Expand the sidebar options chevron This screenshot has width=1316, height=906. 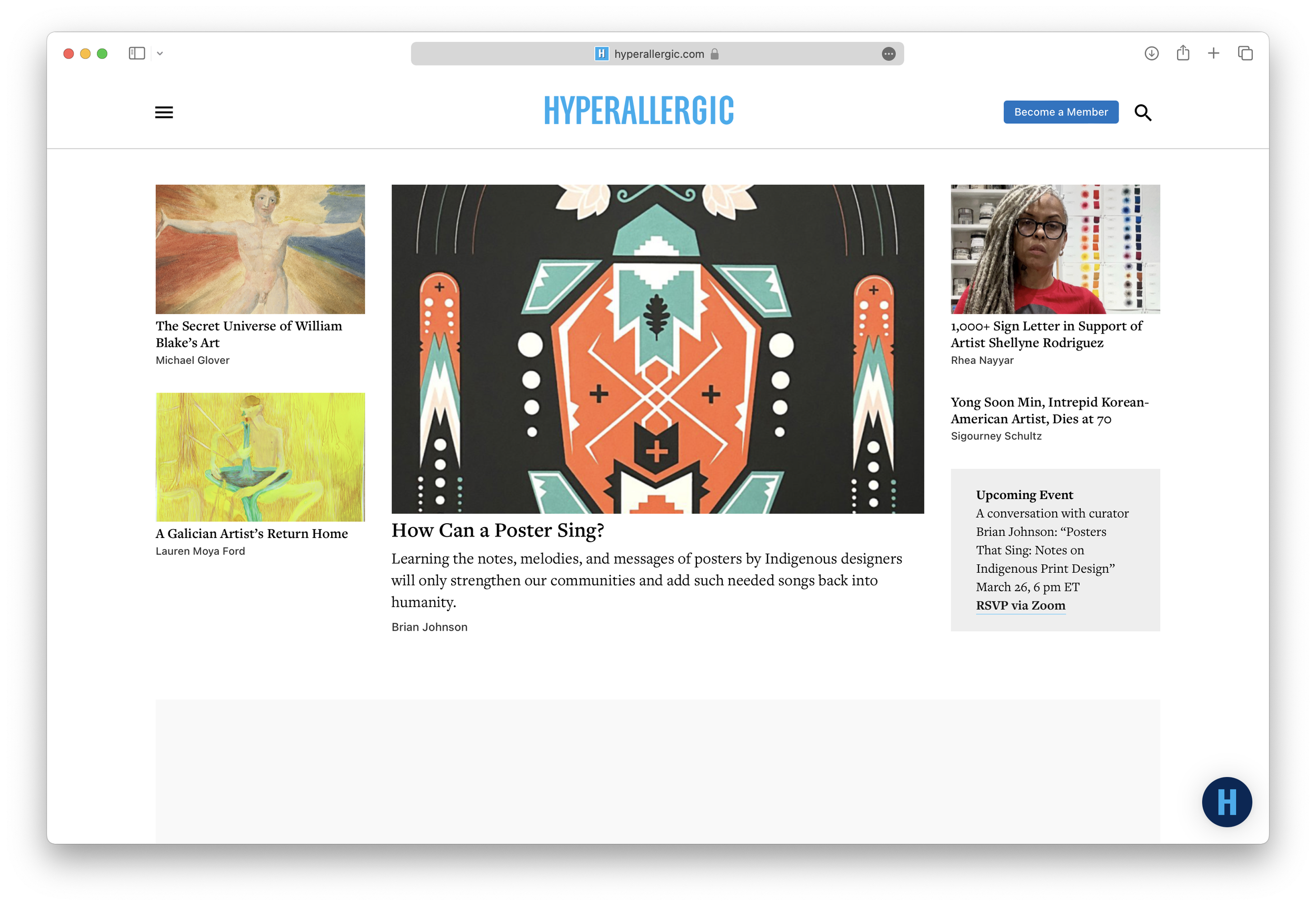pos(159,53)
